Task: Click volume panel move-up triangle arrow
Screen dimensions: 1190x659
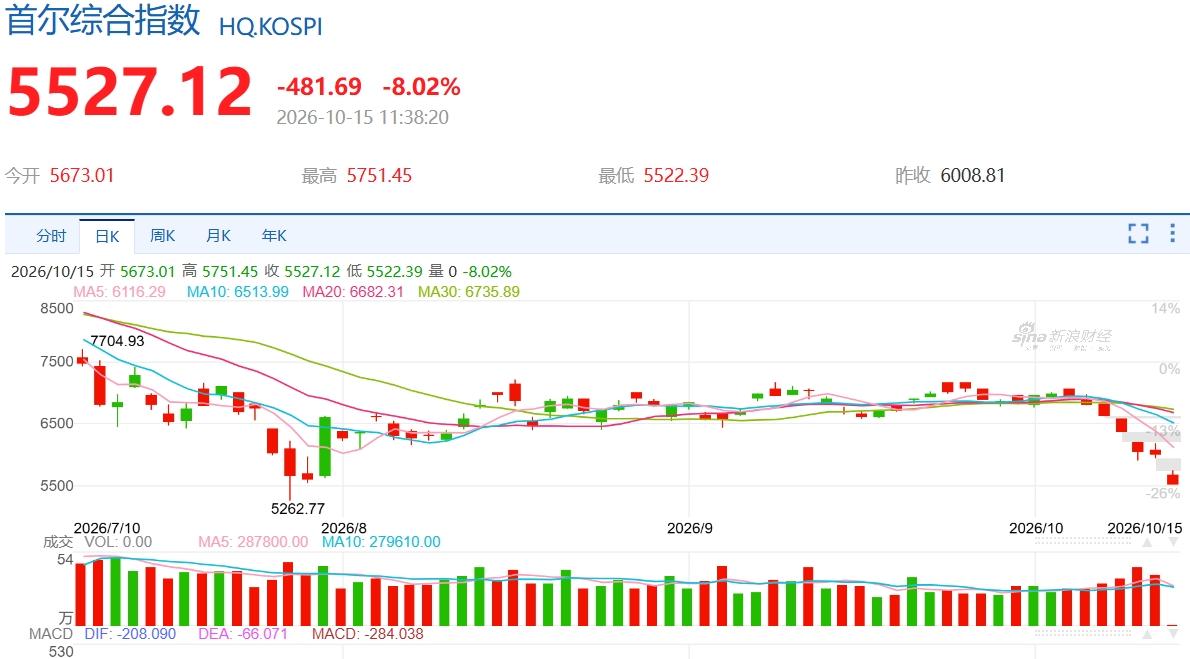Action: (x=1147, y=542)
